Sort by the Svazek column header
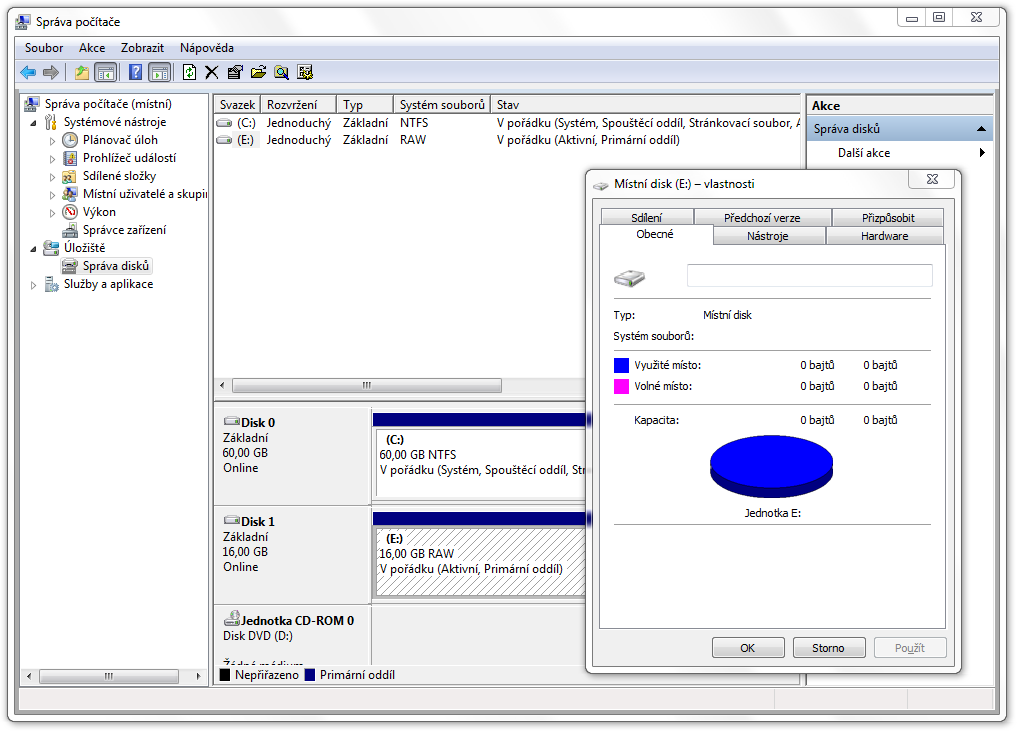Screen dimensions: 1017x731 click(237, 104)
